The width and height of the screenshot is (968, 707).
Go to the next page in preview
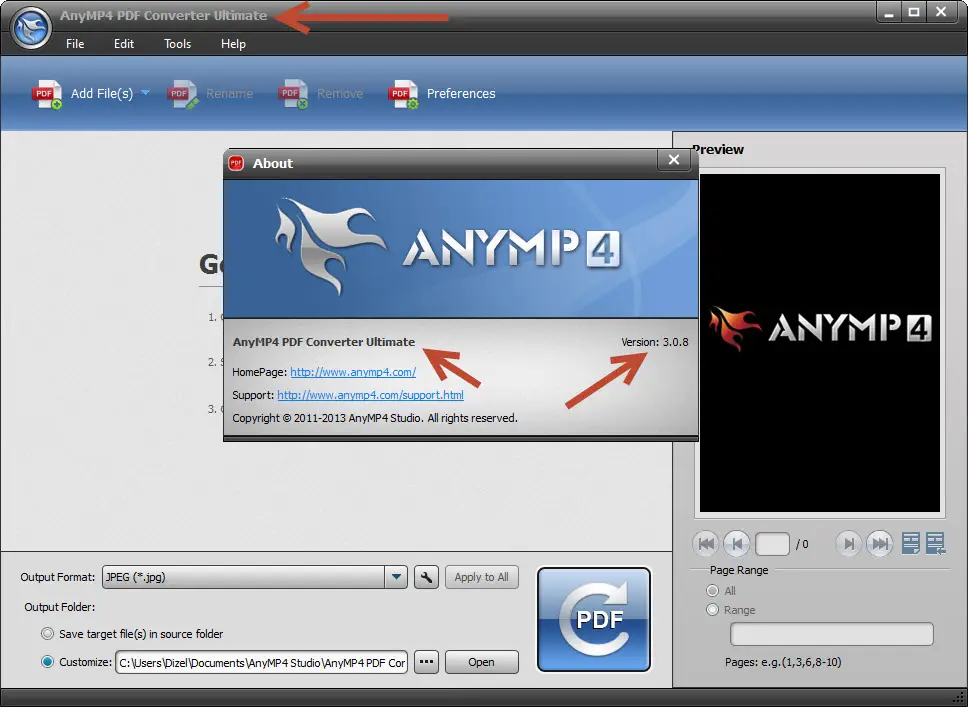tap(849, 544)
